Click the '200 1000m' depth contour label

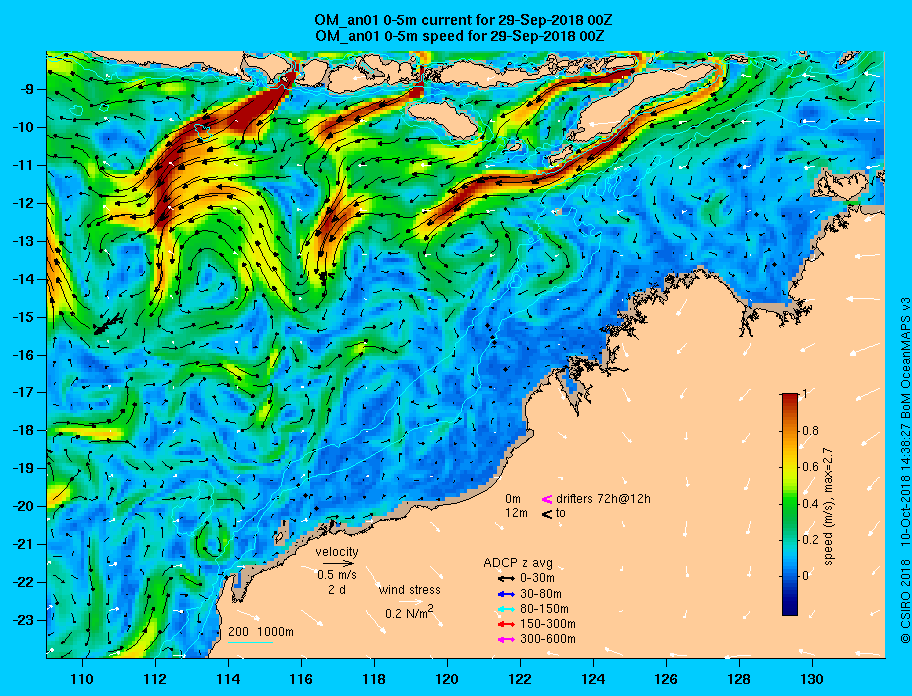tap(261, 632)
